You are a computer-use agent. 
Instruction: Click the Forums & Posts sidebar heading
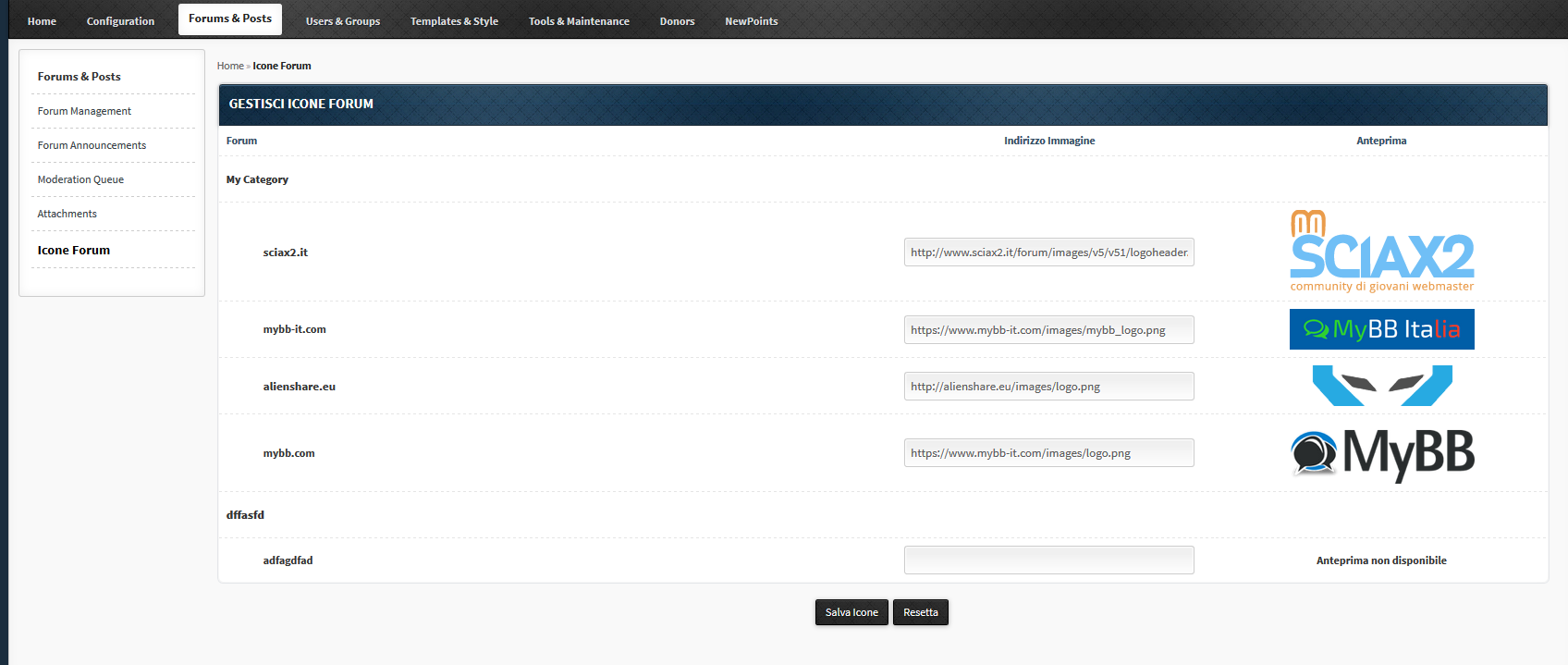point(80,77)
